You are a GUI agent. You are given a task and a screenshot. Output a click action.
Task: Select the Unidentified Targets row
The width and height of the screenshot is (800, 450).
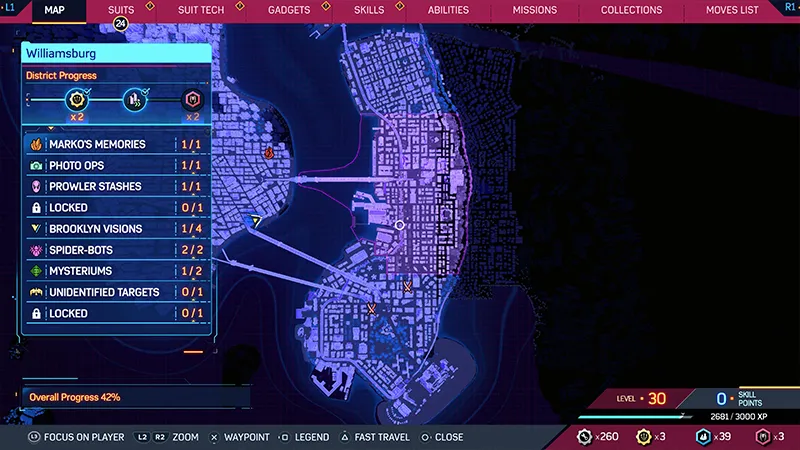(x=117, y=292)
